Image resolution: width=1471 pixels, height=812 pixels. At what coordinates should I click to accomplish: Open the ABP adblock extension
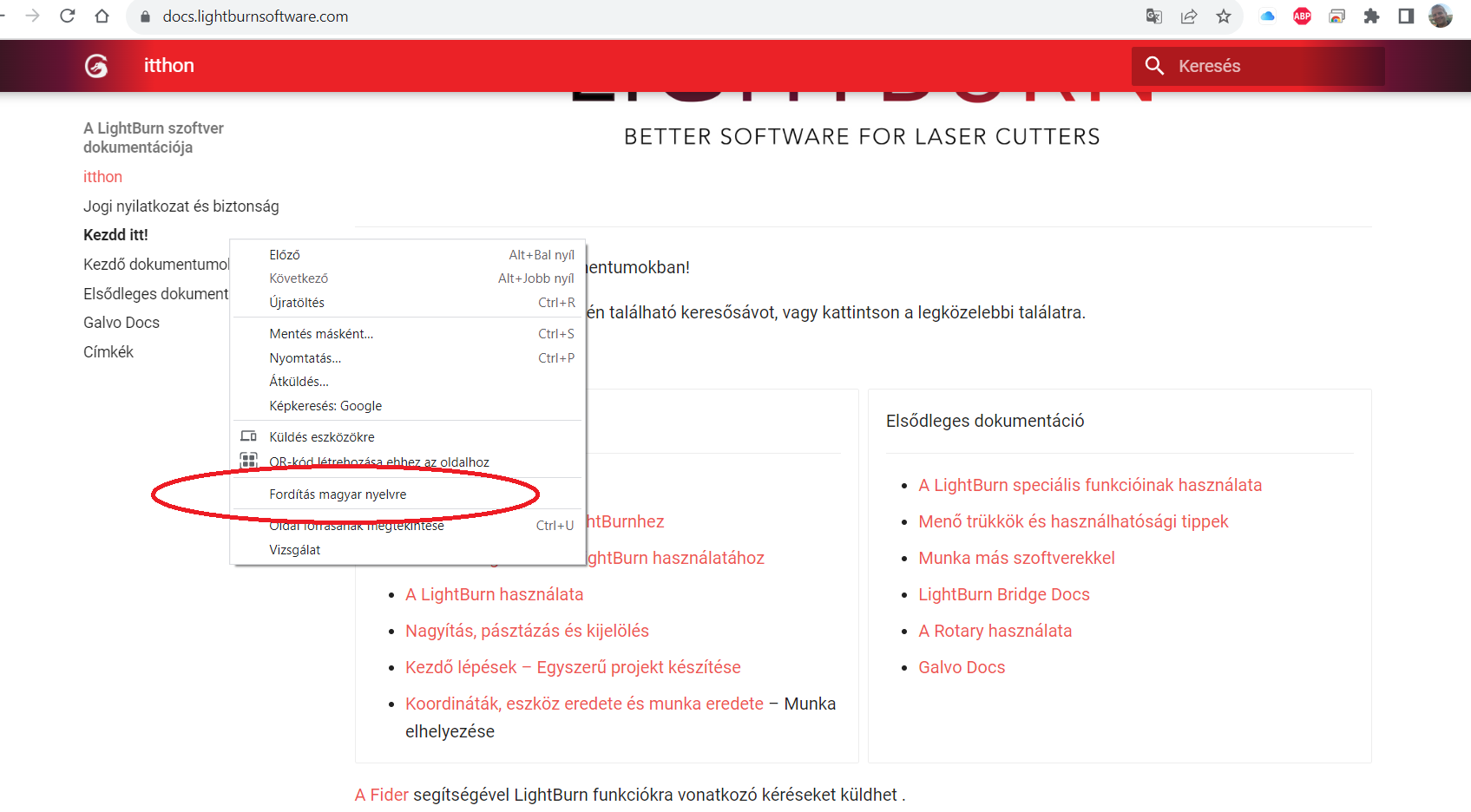pyautogui.click(x=1303, y=16)
